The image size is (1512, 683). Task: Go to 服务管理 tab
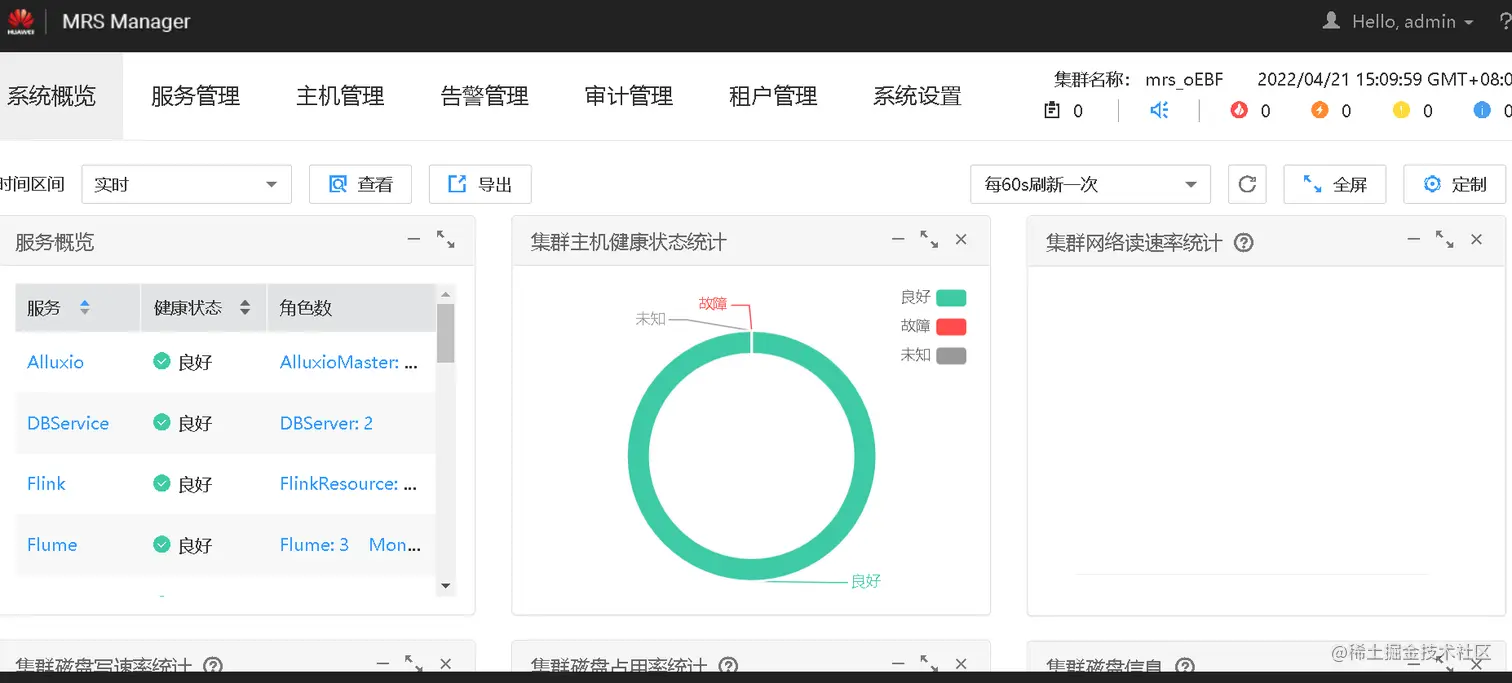[196, 96]
